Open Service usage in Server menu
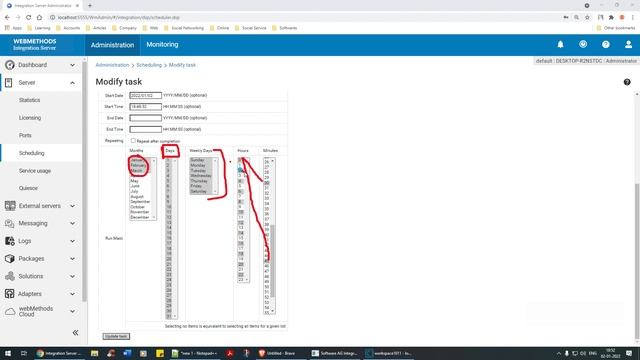The width and height of the screenshot is (640, 360). (x=35, y=171)
